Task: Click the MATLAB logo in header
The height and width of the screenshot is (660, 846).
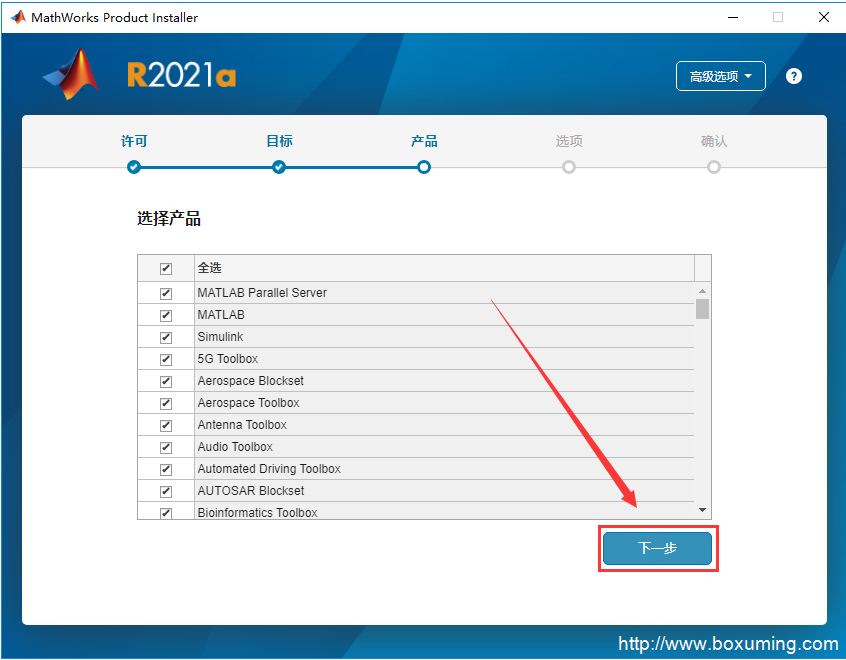Action: point(71,75)
